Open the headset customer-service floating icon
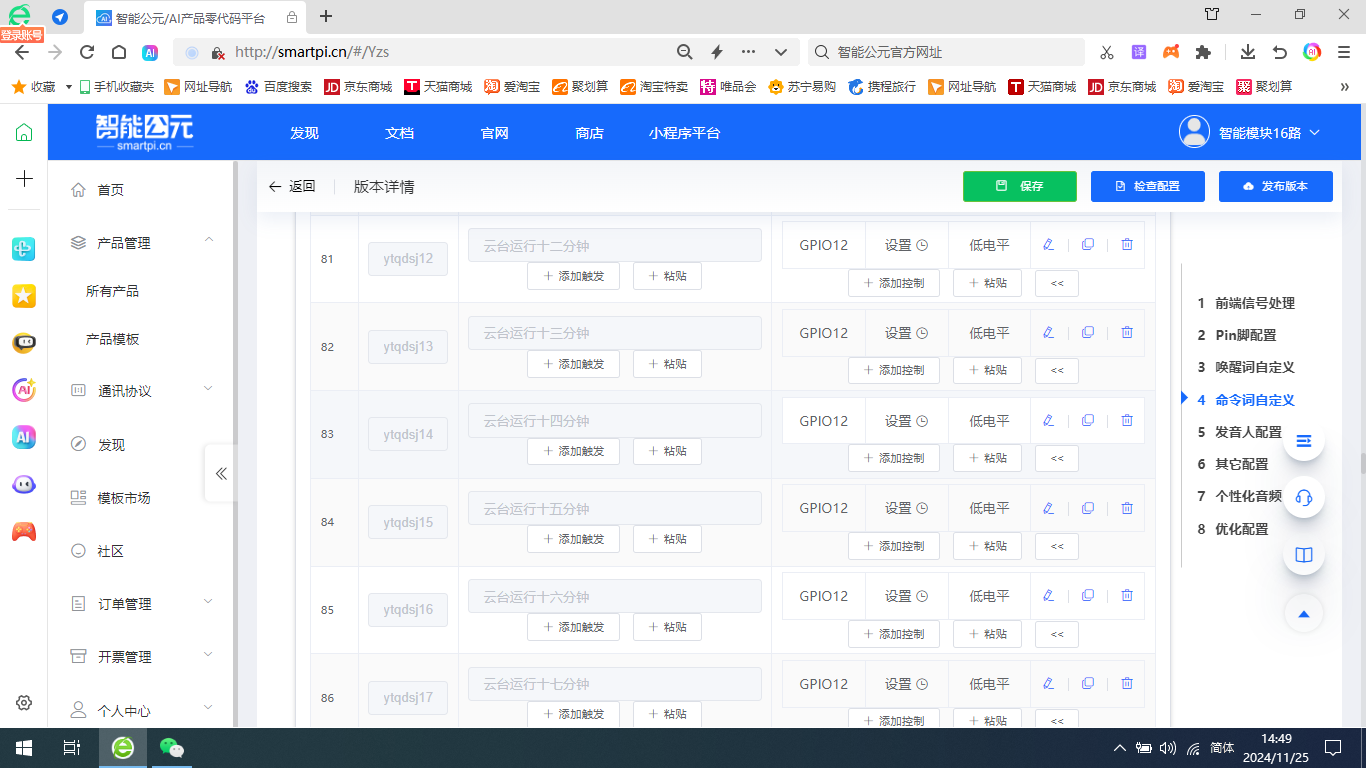 click(1303, 496)
